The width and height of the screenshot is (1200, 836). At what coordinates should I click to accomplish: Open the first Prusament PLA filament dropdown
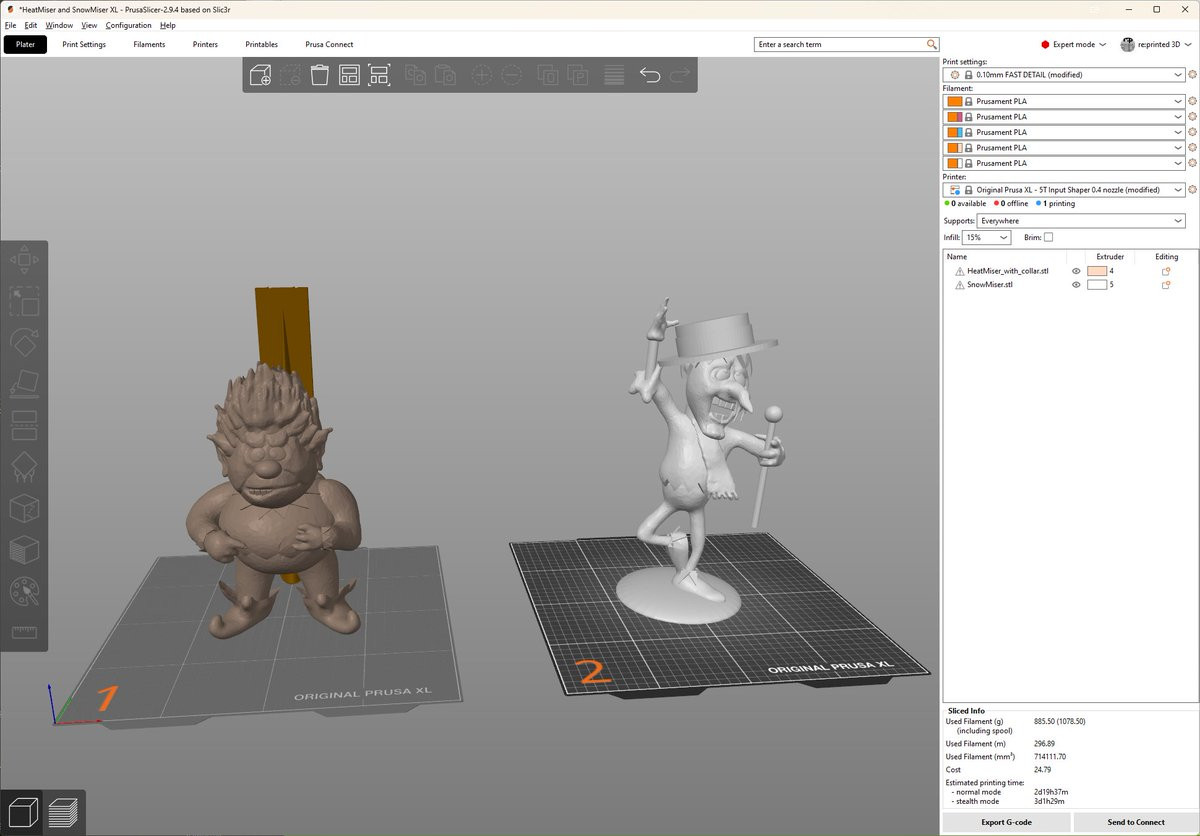(1065, 101)
